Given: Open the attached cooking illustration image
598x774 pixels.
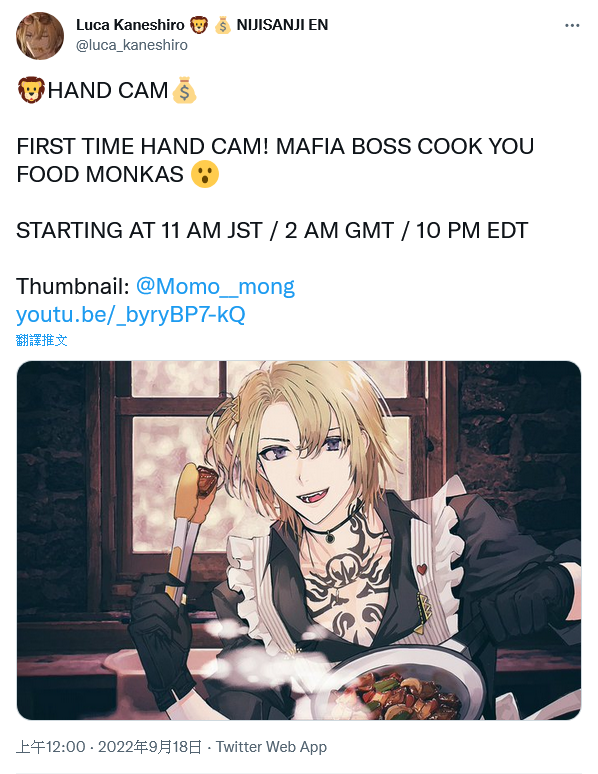Looking at the screenshot, I should pos(299,540).
